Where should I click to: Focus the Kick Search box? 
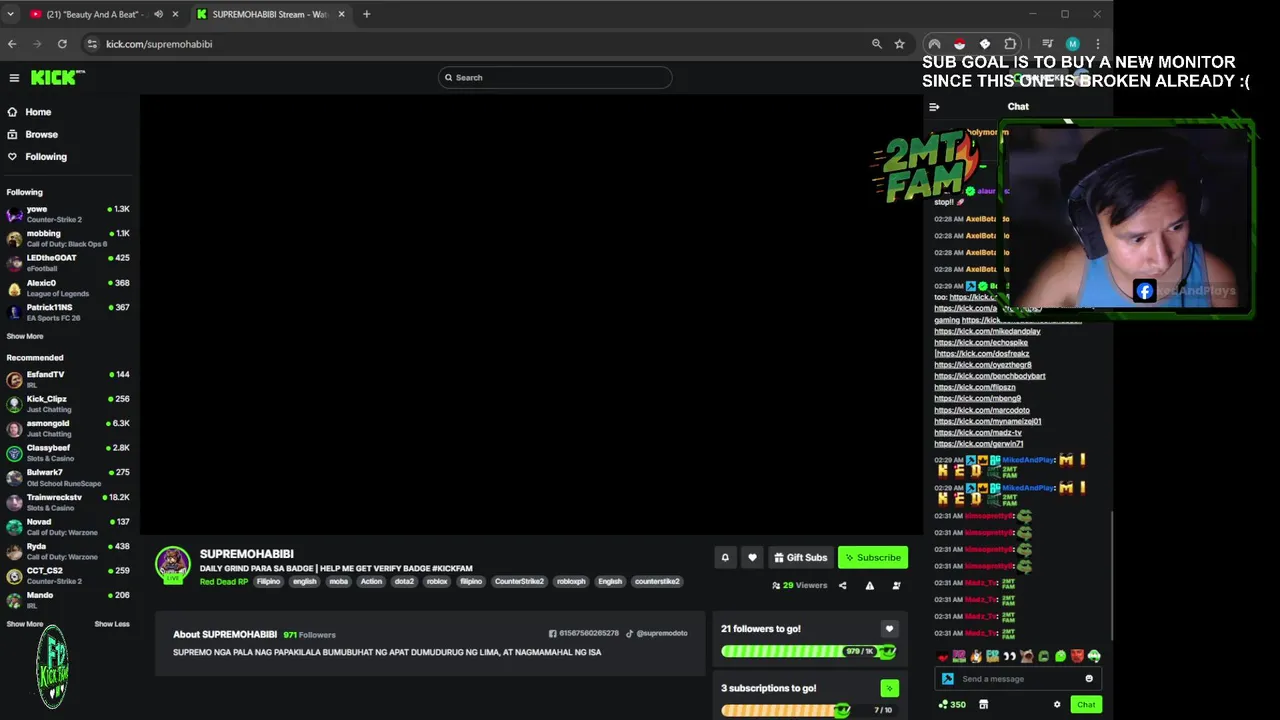click(x=555, y=77)
